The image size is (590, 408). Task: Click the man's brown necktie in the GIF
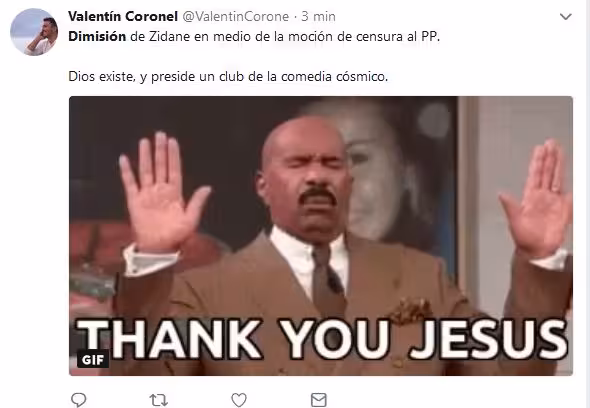tap(328, 280)
